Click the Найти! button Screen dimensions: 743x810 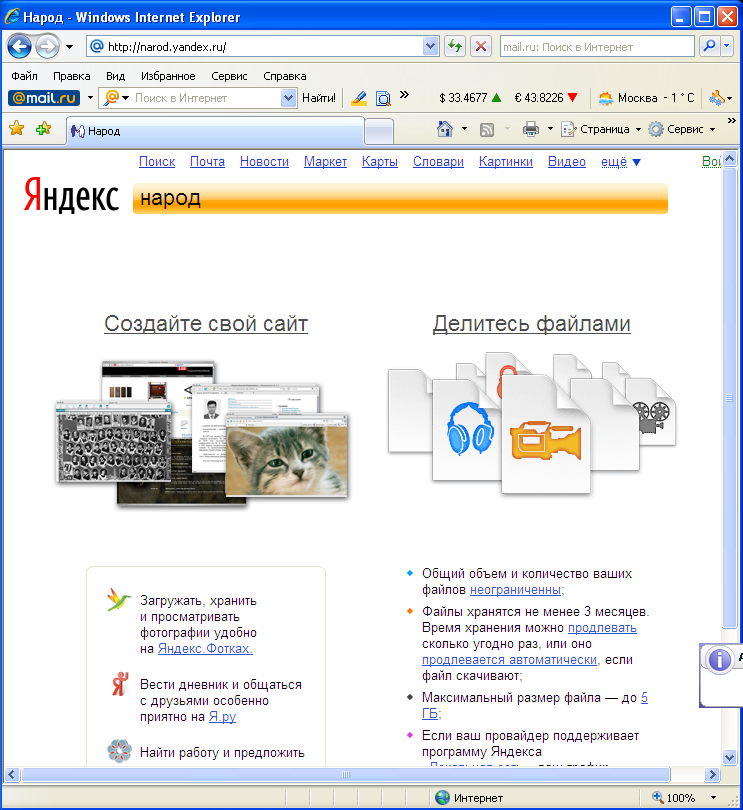click(x=319, y=98)
